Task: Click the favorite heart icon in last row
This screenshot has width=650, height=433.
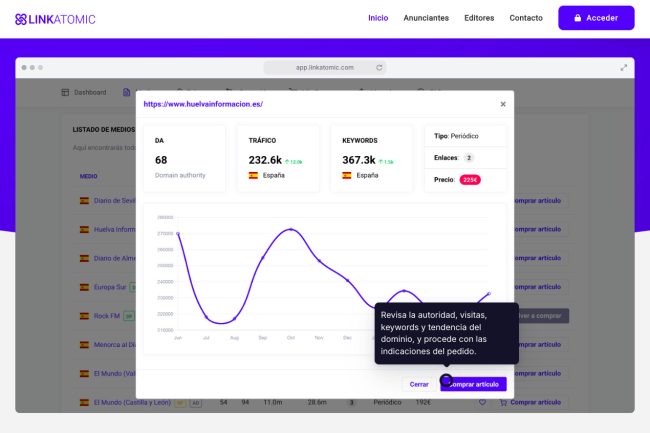Action: point(482,403)
